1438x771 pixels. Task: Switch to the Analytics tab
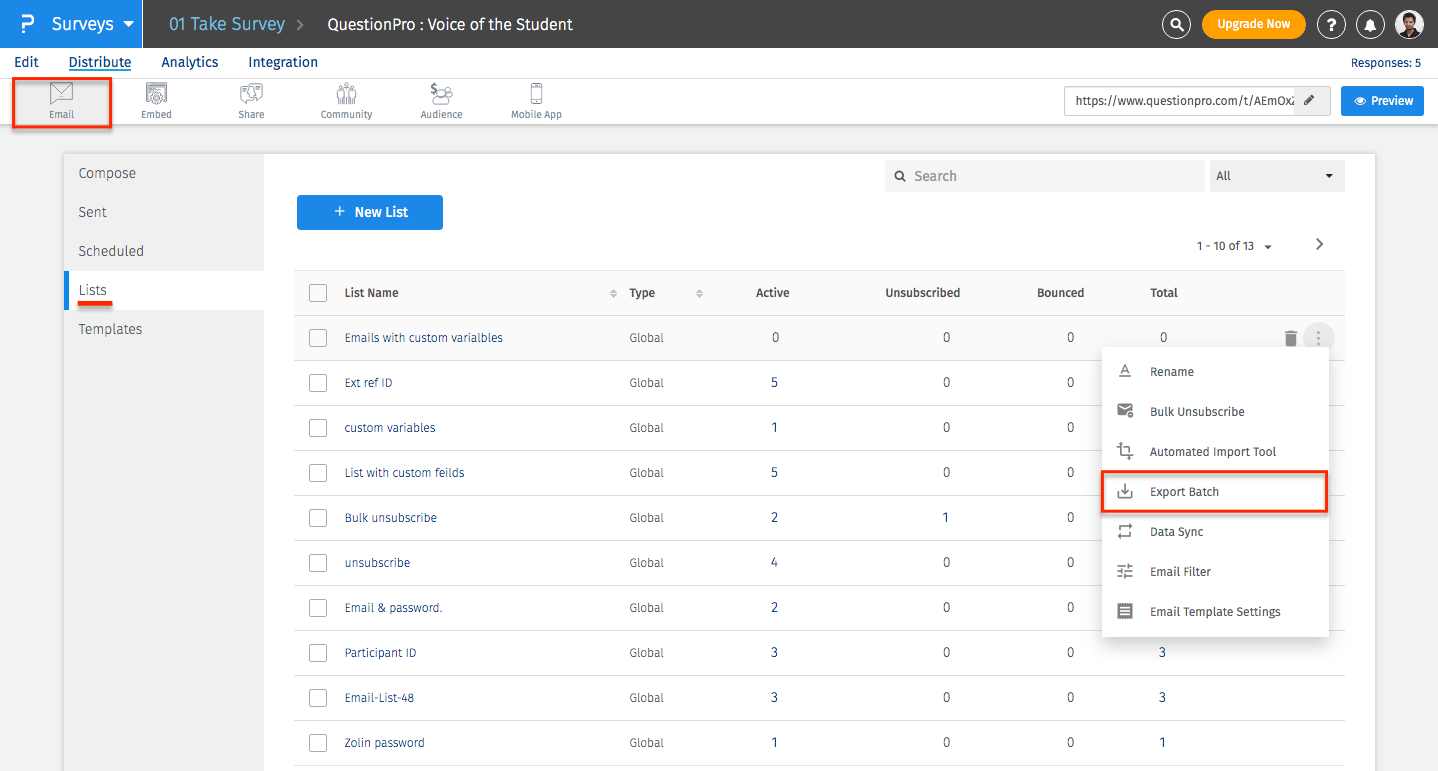(189, 62)
